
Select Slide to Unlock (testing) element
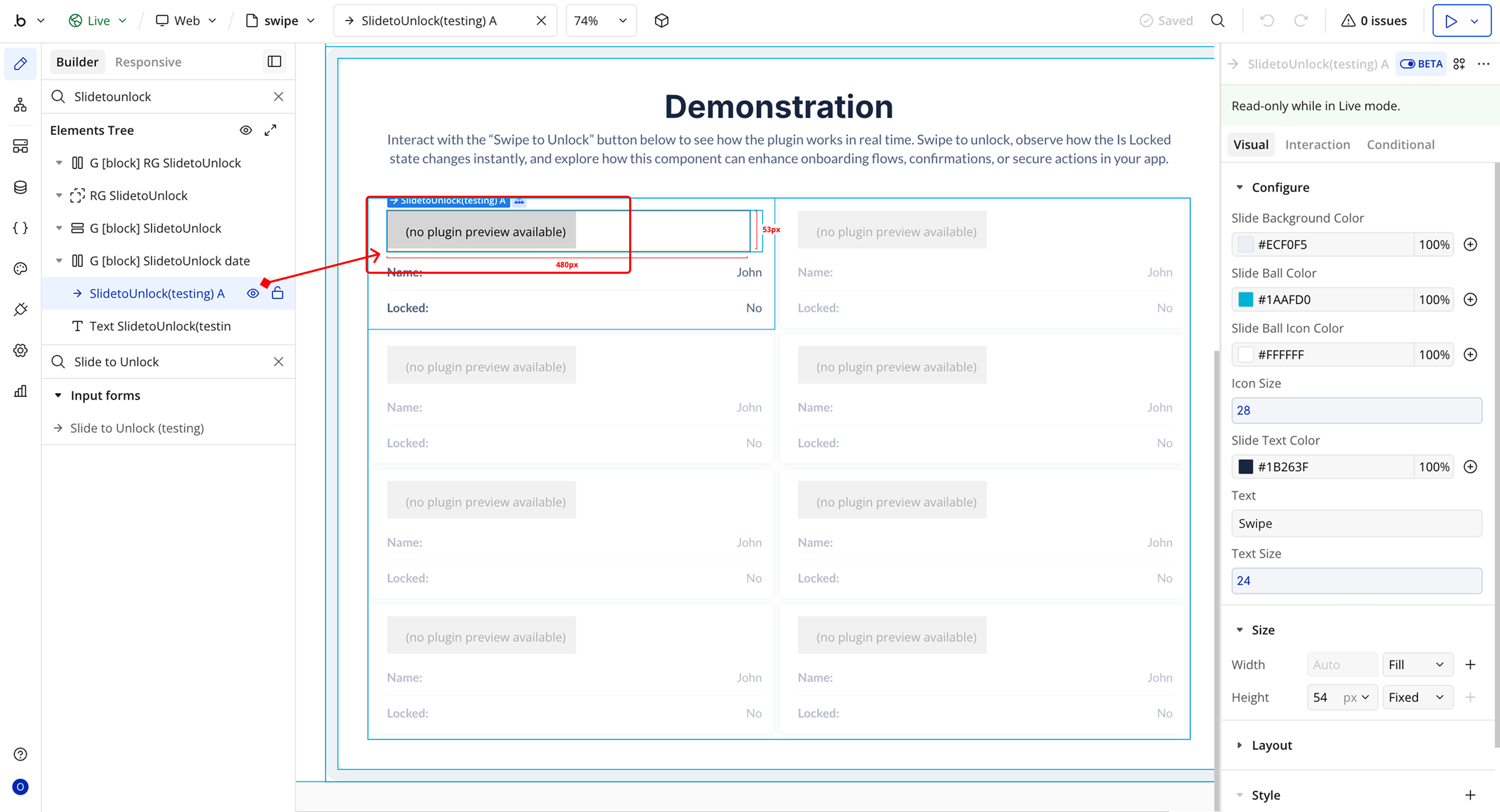coord(137,428)
